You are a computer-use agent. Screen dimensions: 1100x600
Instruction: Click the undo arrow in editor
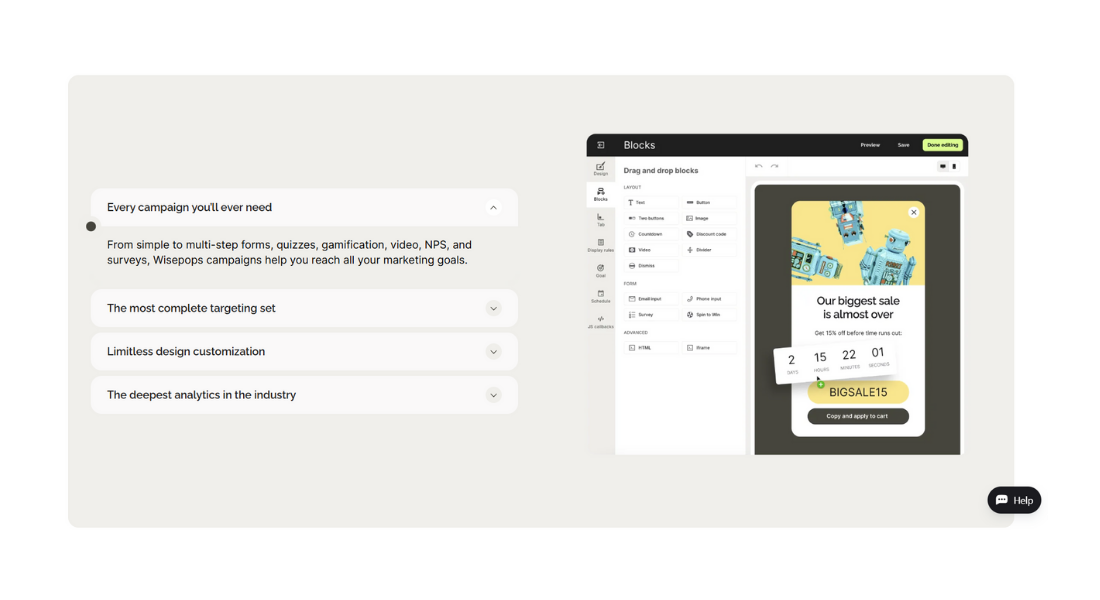(759, 166)
